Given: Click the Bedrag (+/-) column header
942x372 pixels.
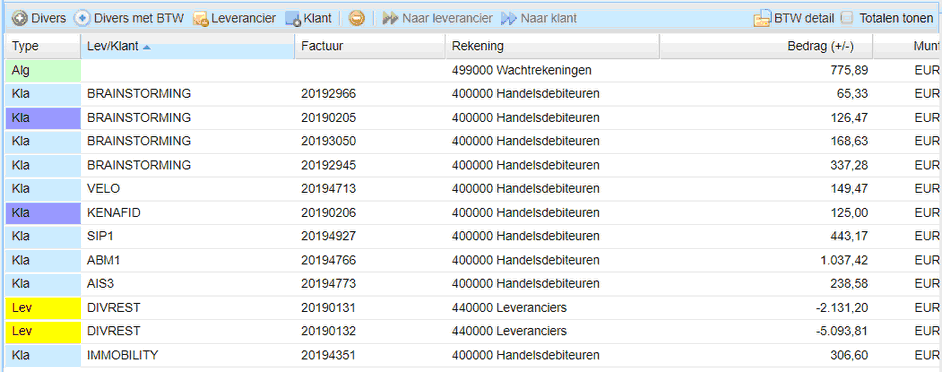Looking at the screenshot, I should [766, 46].
